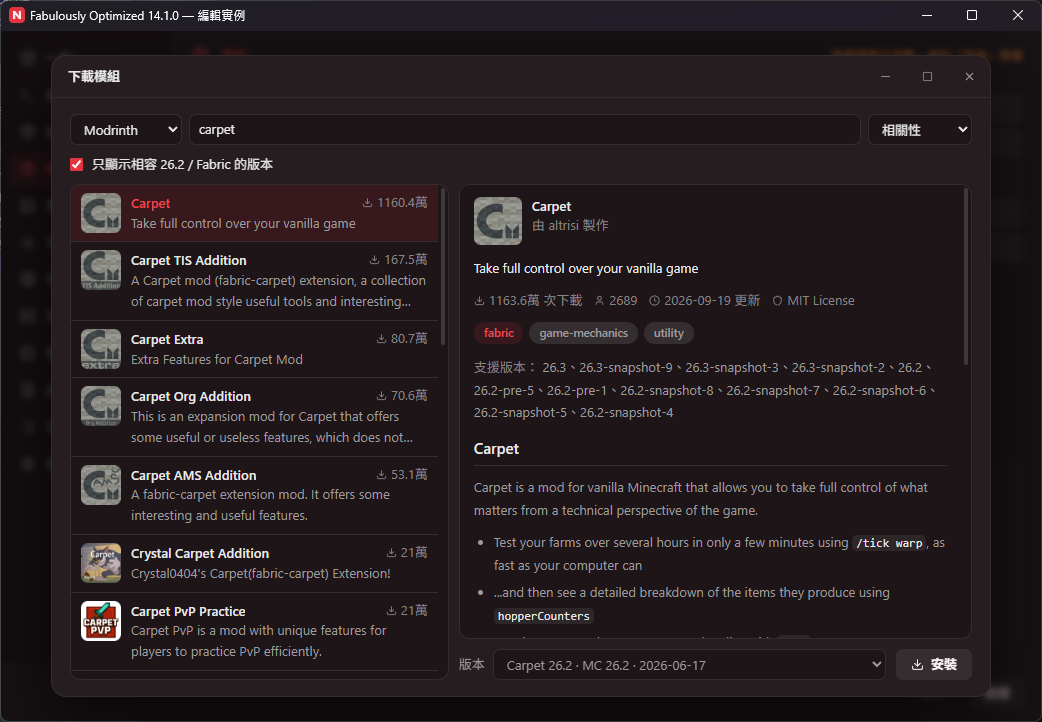
Task: Click the followers icon beside 2689
Action: coord(599,301)
